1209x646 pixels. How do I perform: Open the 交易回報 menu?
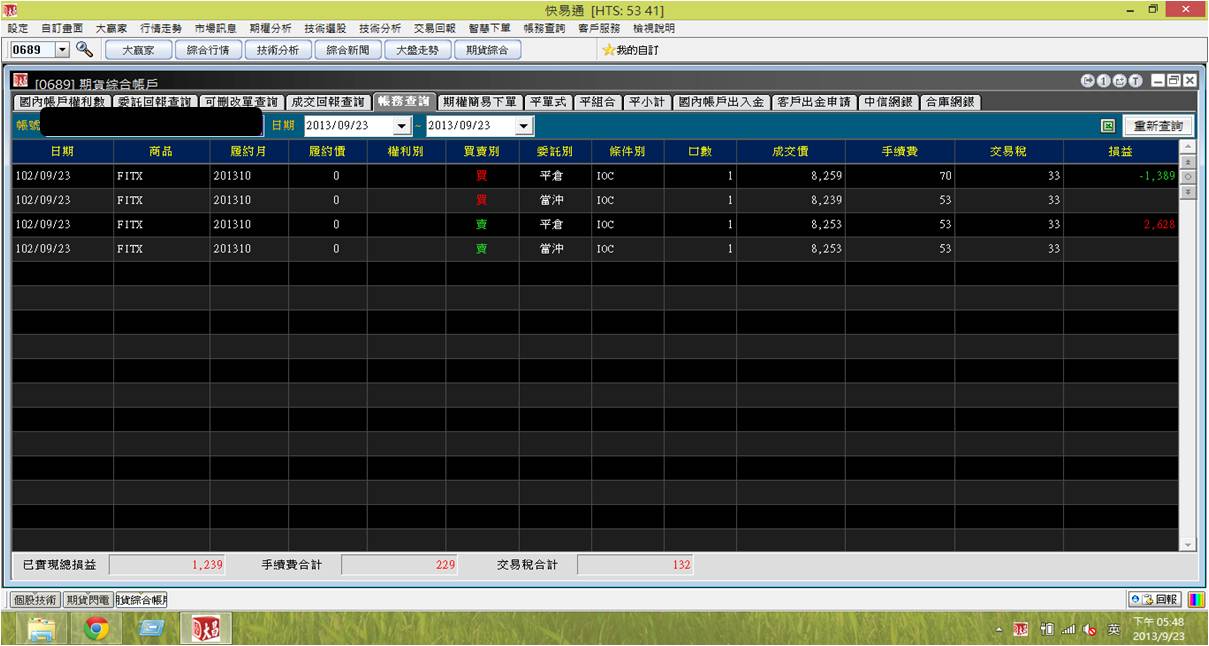coord(434,28)
